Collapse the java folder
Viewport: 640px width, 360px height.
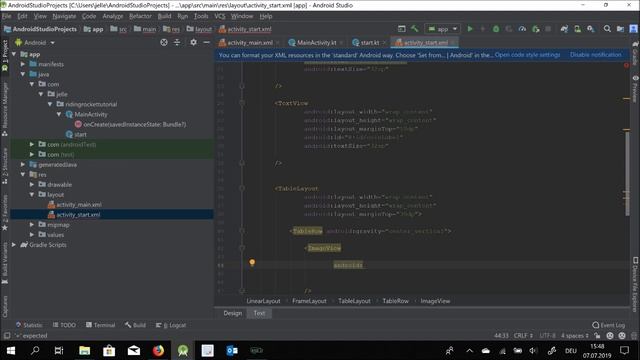tap(23, 74)
